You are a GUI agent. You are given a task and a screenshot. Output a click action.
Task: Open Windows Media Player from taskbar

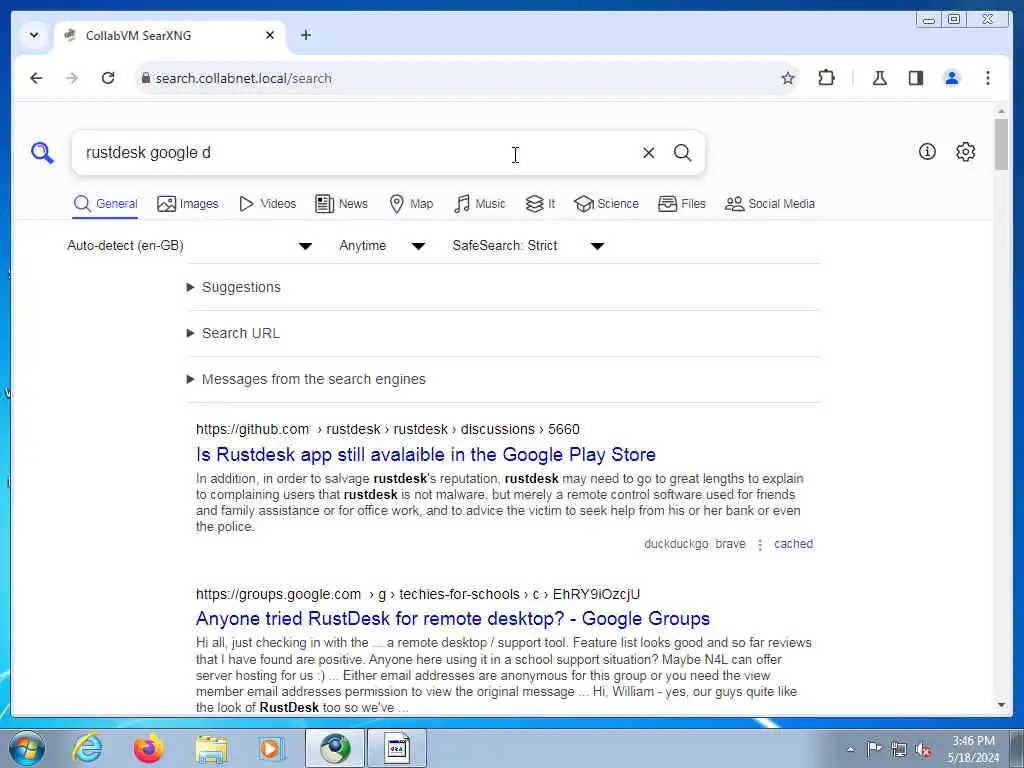[x=271, y=748]
